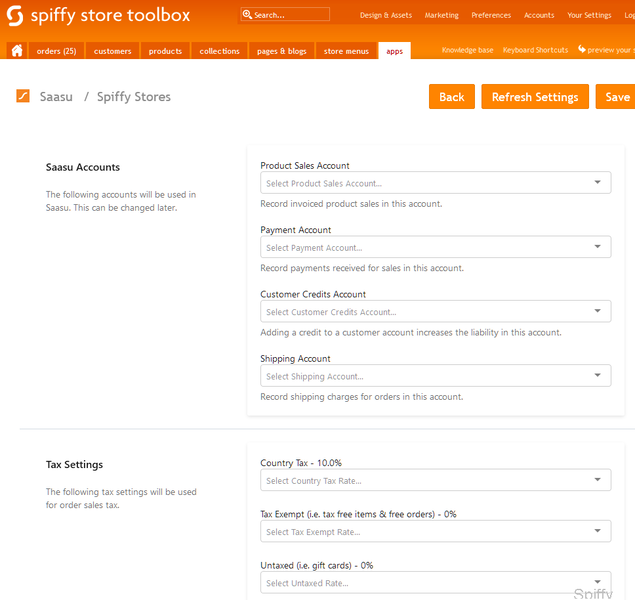Click the Save button
Screen dimensions: 635x600
(x=617, y=97)
